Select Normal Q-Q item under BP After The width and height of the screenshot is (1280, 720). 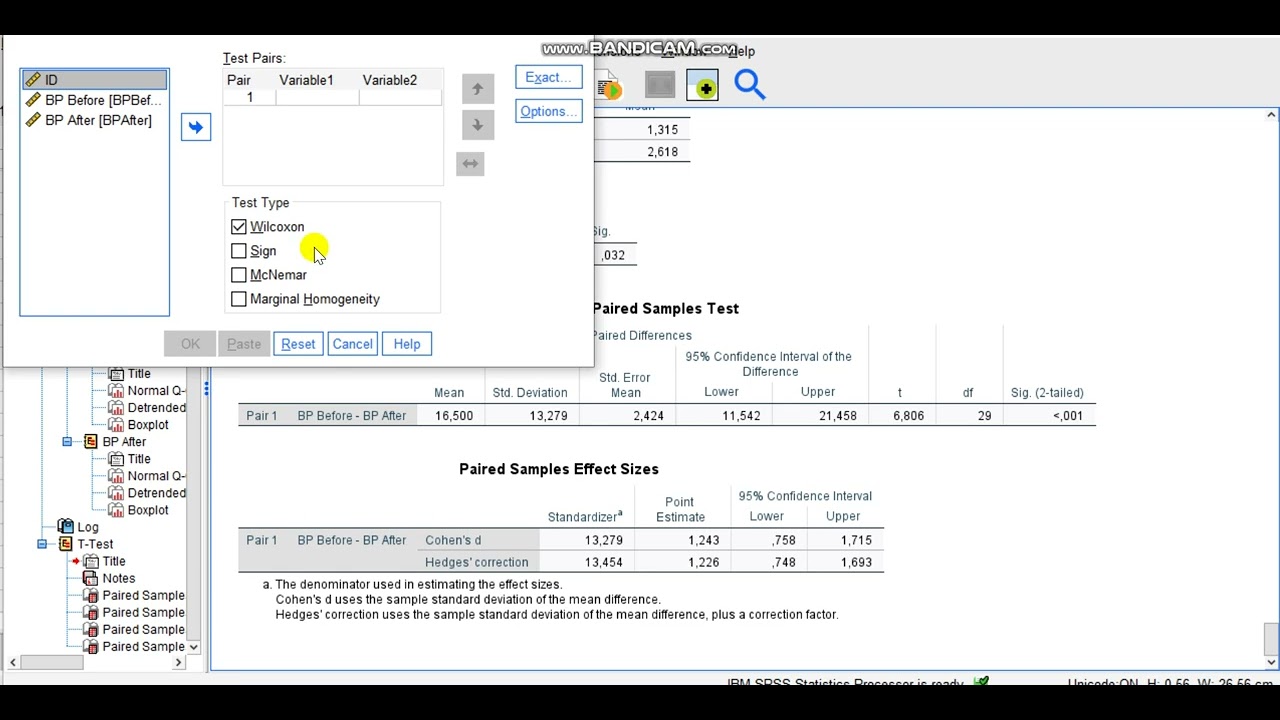(155, 476)
